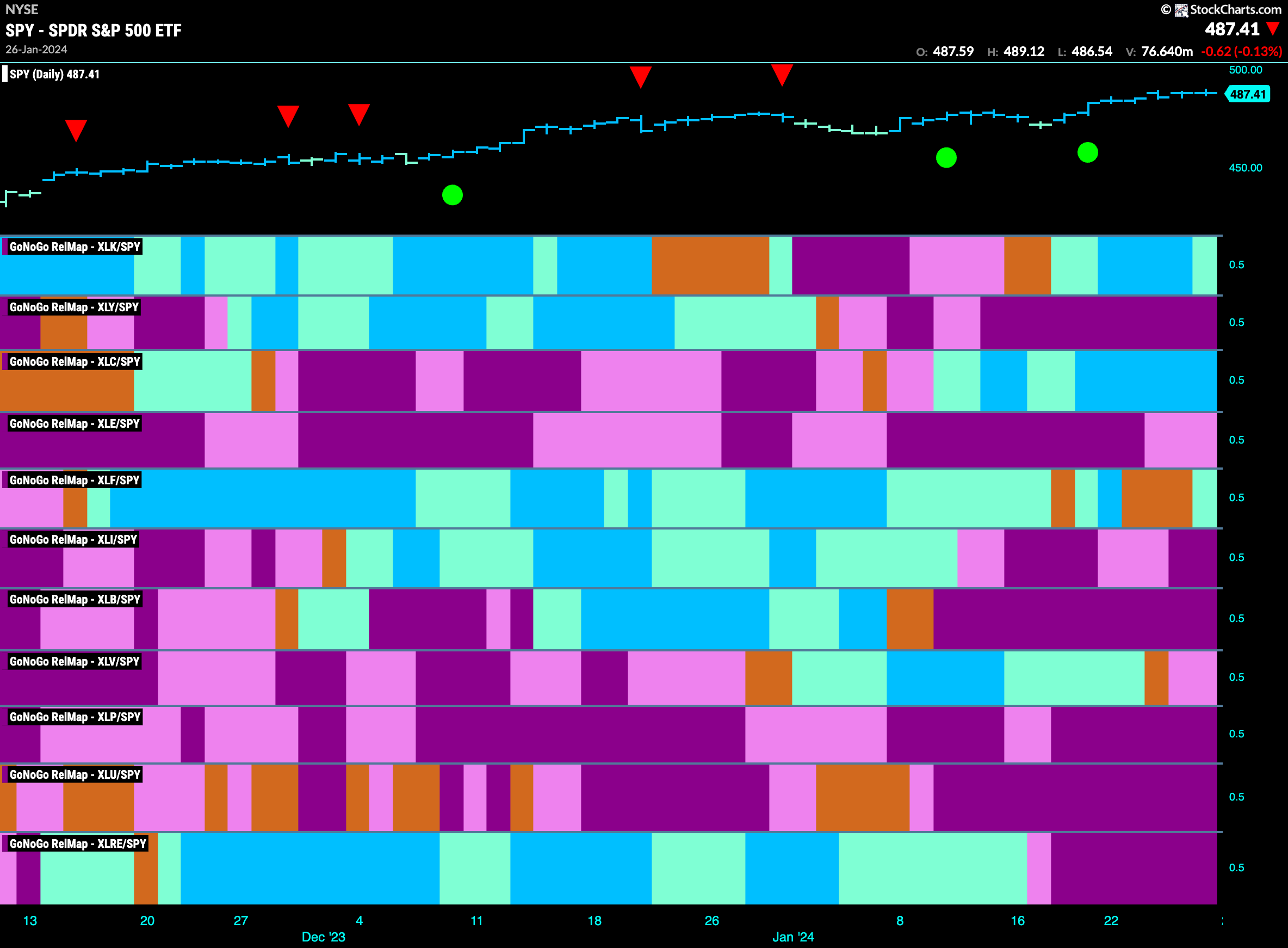Click the wide orange block in XLK/SPY panel

tap(710, 265)
